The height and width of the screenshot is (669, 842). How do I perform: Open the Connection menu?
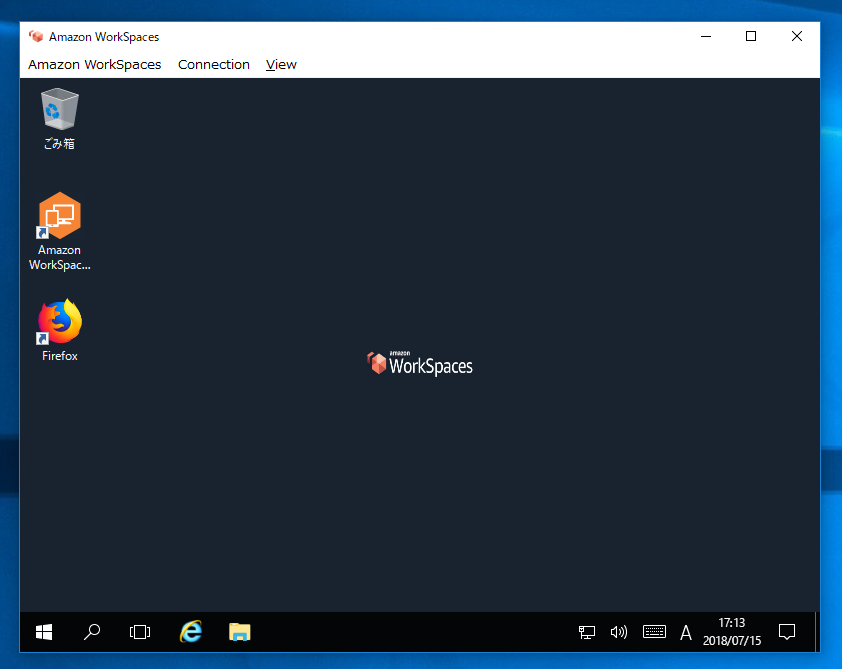(x=213, y=64)
